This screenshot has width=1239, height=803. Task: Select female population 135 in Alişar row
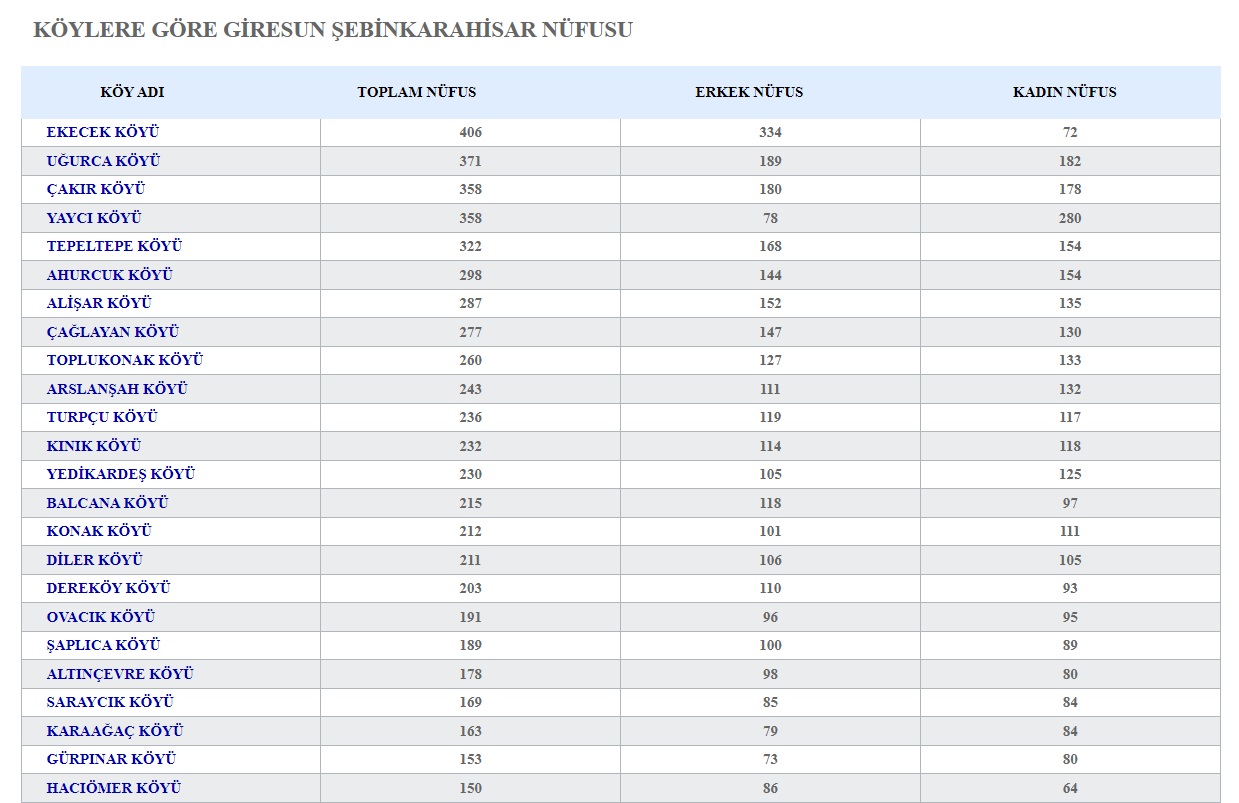(x=1071, y=303)
